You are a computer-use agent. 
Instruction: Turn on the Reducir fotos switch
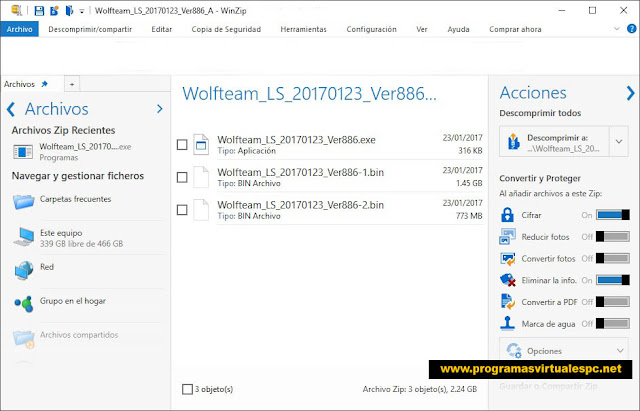coord(613,236)
